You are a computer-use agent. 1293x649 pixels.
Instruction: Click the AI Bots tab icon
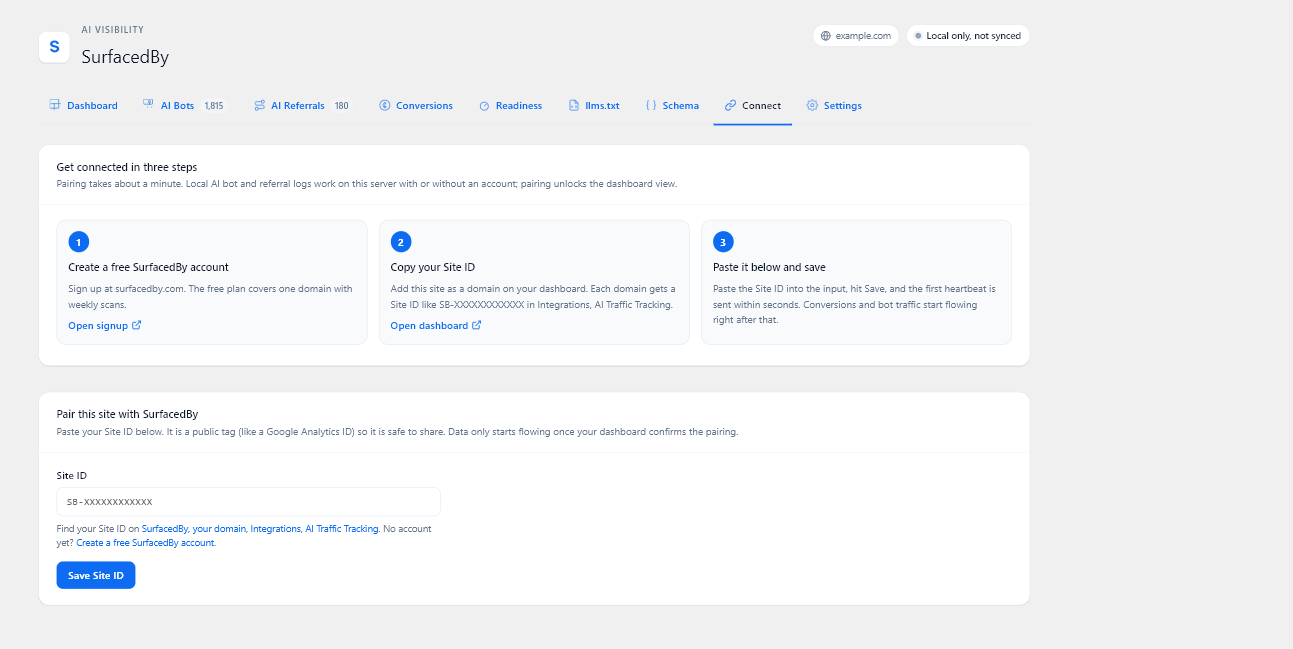click(x=148, y=105)
